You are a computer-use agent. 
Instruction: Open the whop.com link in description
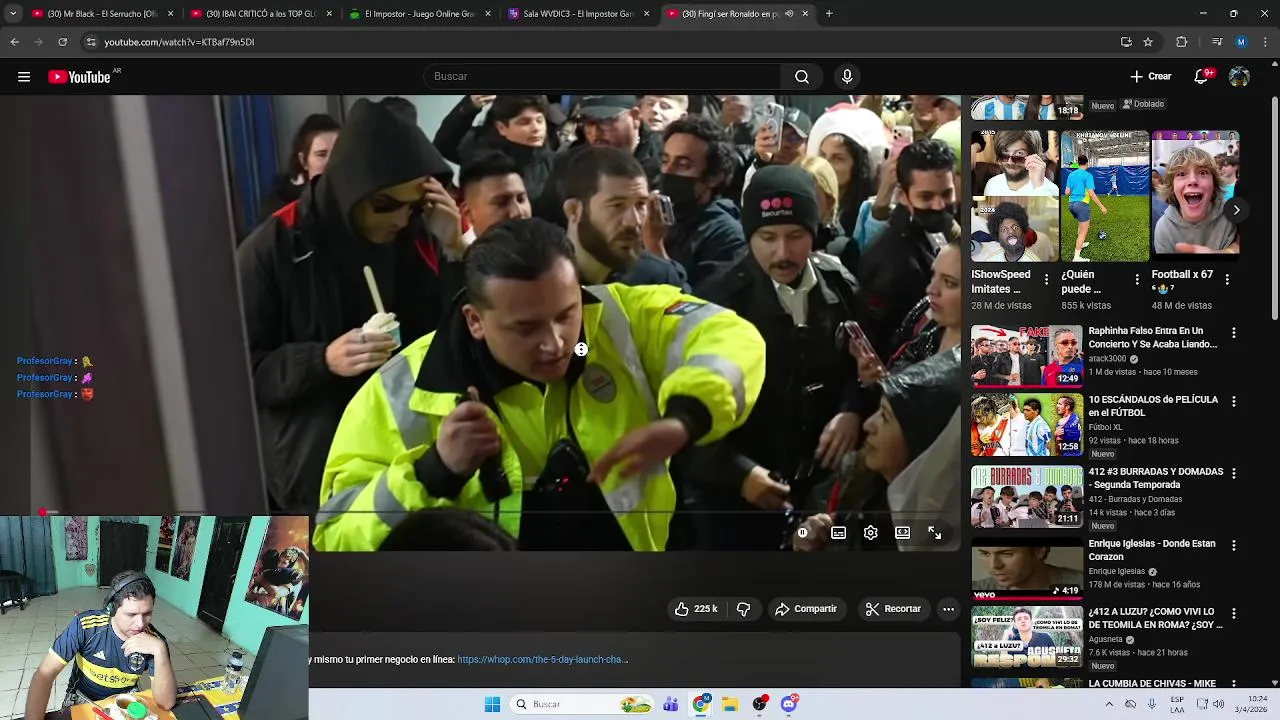point(542,660)
